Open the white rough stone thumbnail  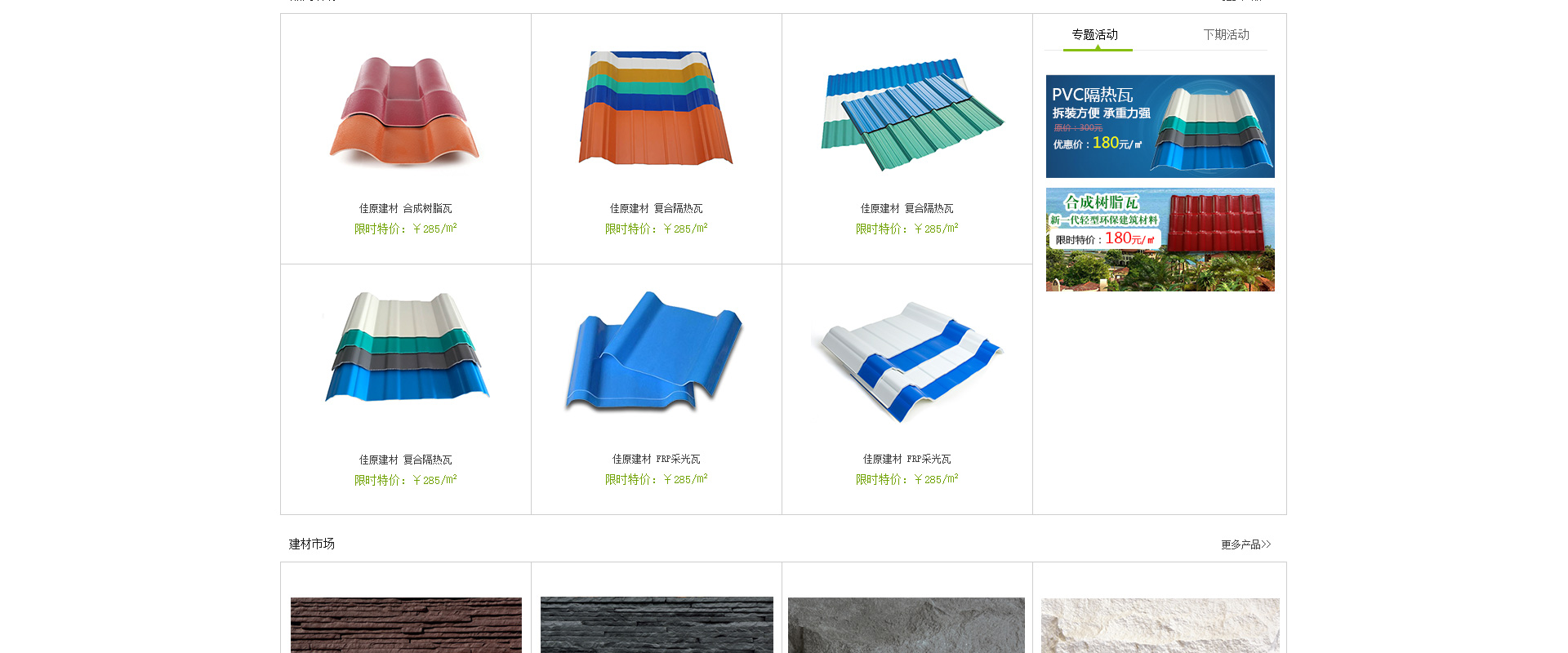point(1160,625)
